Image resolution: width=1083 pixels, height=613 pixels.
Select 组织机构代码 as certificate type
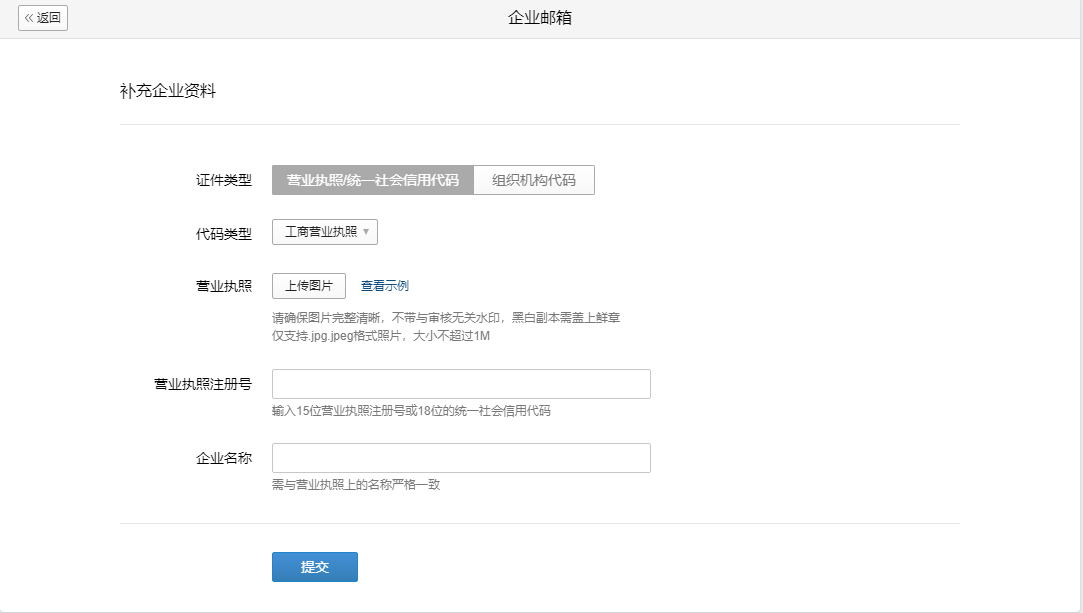(x=535, y=180)
